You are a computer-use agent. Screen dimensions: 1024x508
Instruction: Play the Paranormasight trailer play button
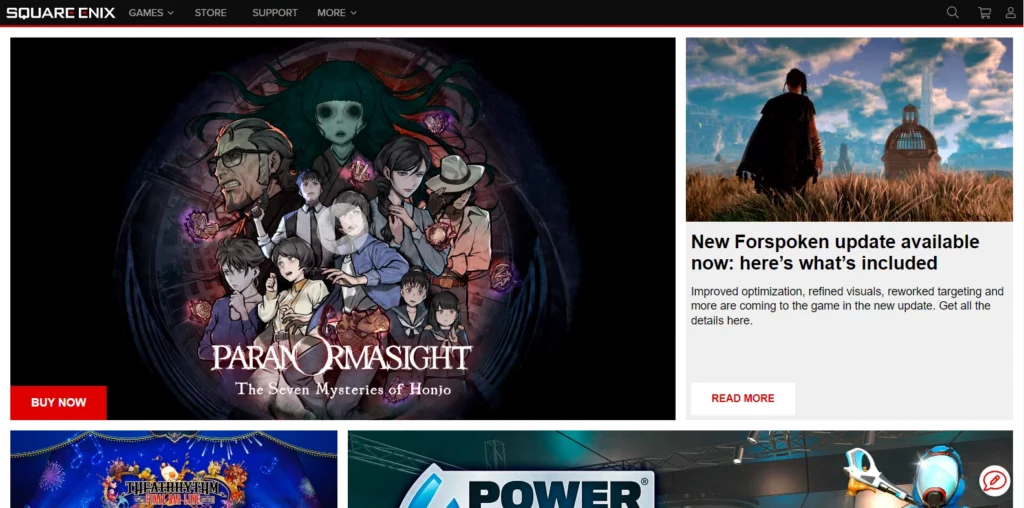point(342,229)
